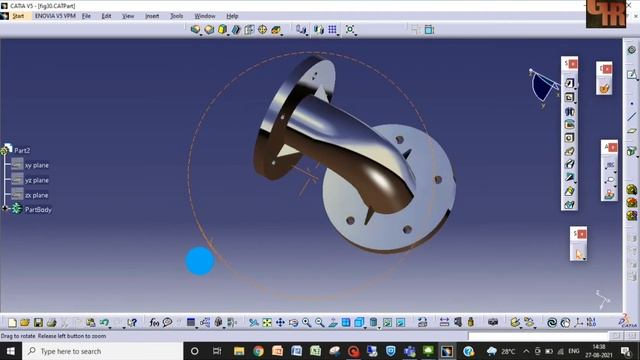
Task: Open the View Mode cylinder dropdown arrow
Action: point(379,327)
